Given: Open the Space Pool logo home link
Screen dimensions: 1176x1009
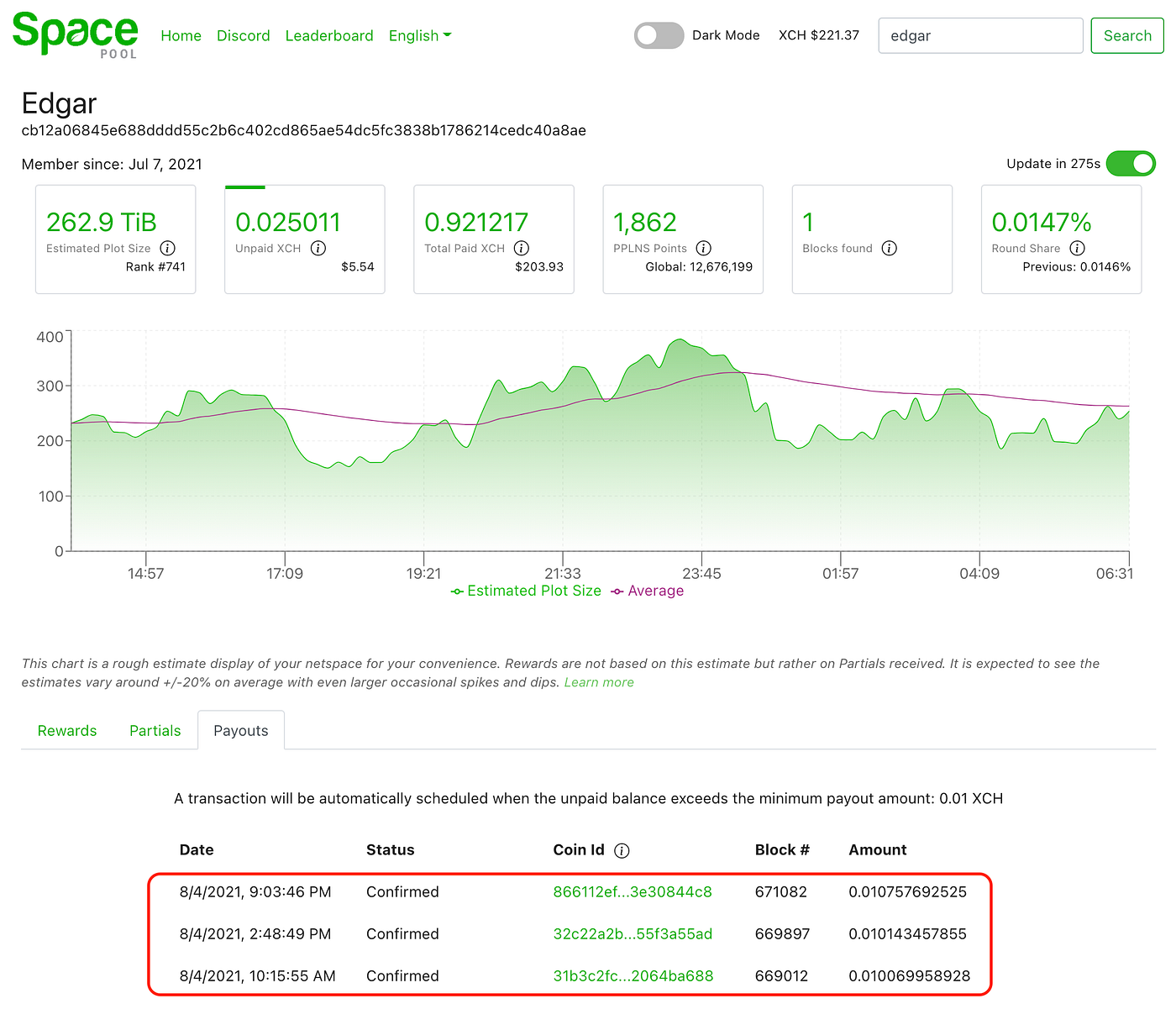Looking at the screenshot, I should click(x=75, y=35).
